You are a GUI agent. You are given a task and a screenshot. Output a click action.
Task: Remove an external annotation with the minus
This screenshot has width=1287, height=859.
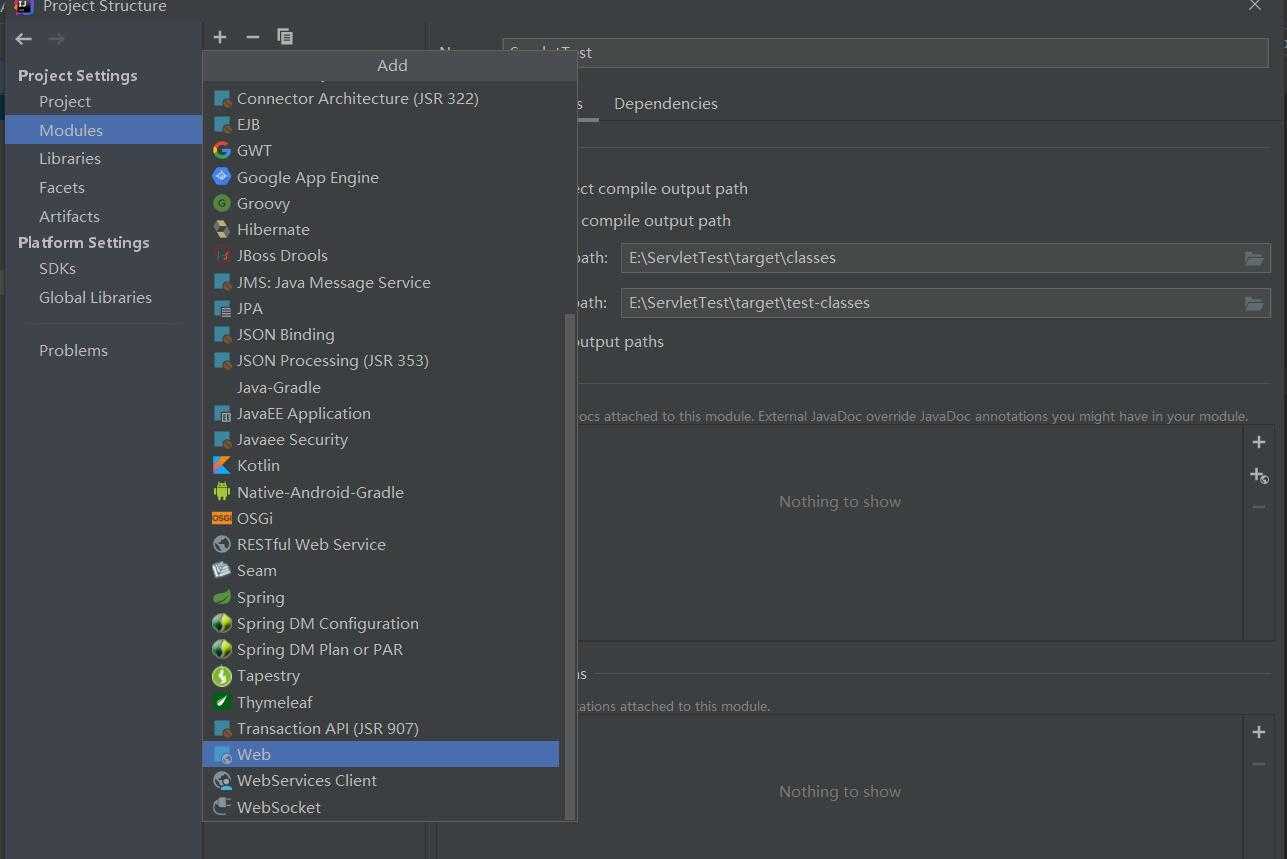(x=1259, y=764)
